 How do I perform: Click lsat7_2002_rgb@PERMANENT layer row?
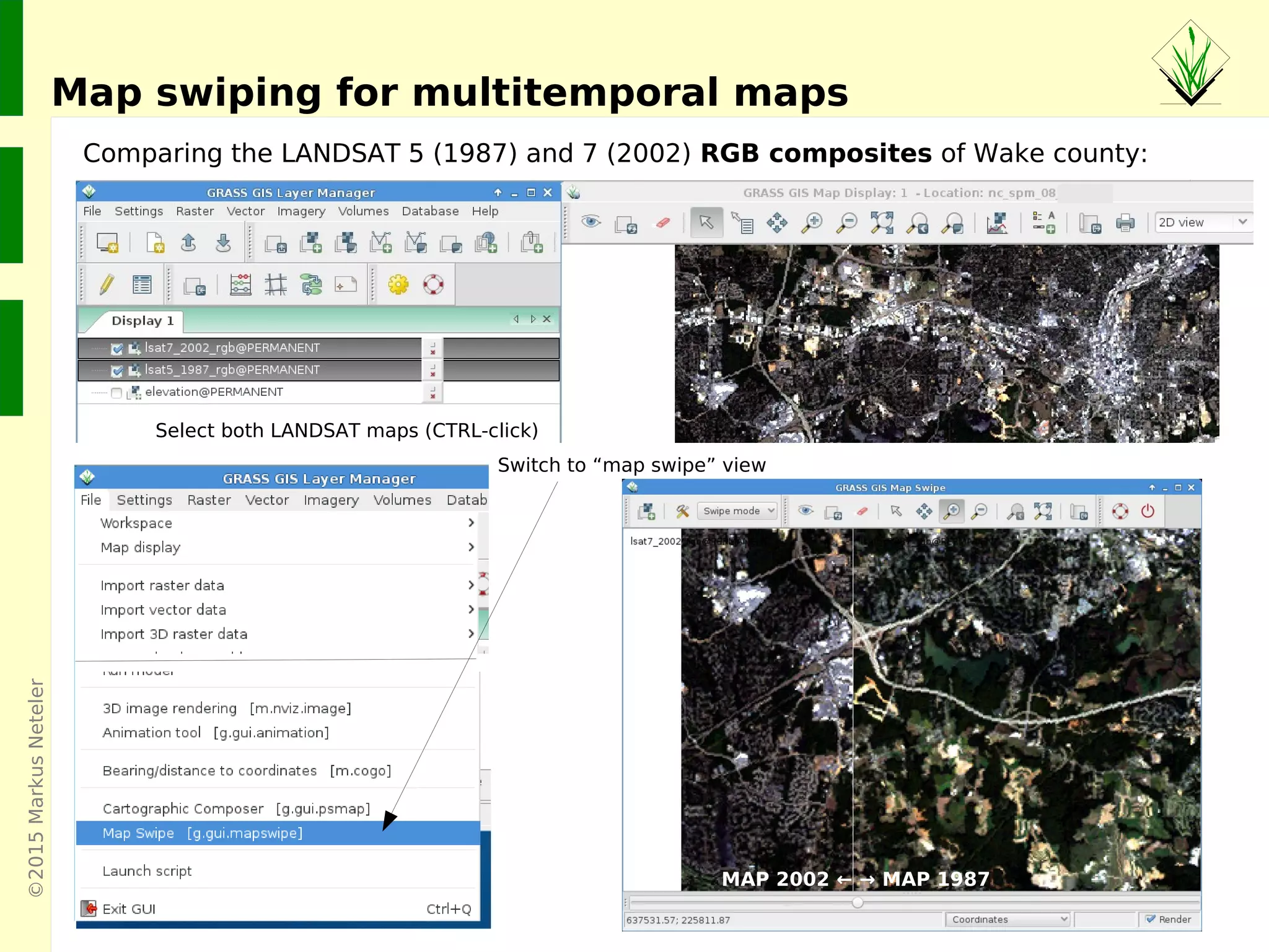(x=318, y=349)
